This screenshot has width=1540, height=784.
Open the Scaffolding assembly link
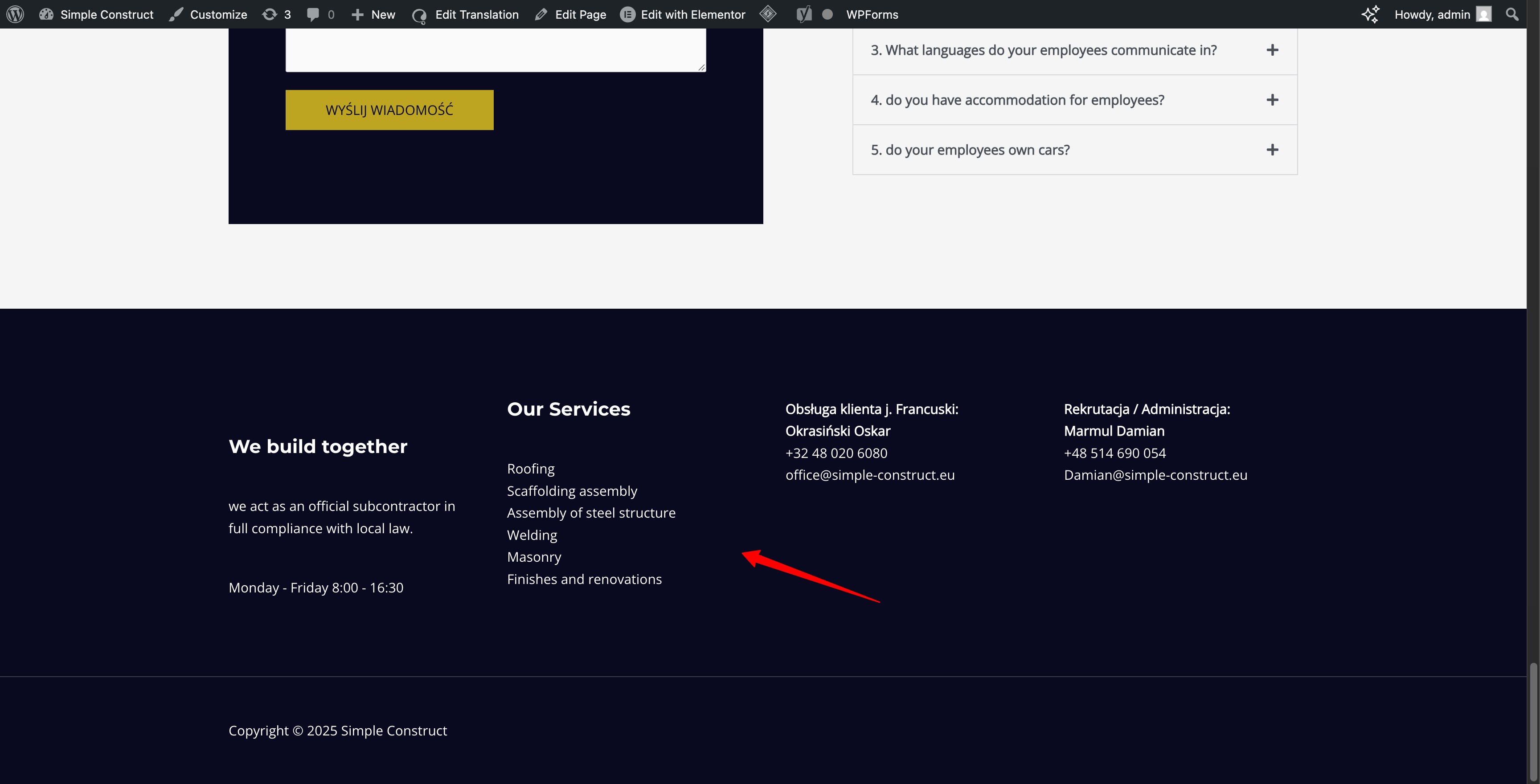point(572,490)
